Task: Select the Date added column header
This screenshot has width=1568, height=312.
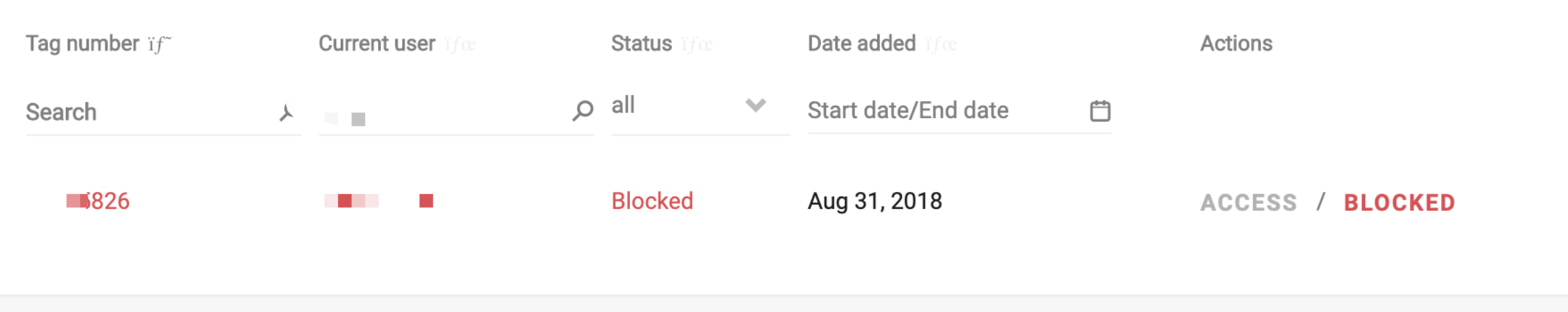Action: 861,43
